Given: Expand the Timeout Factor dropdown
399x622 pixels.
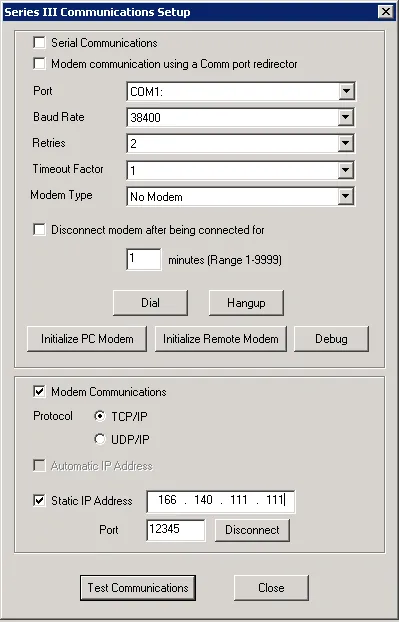Looking at the screenshot, I should [346, 170].
